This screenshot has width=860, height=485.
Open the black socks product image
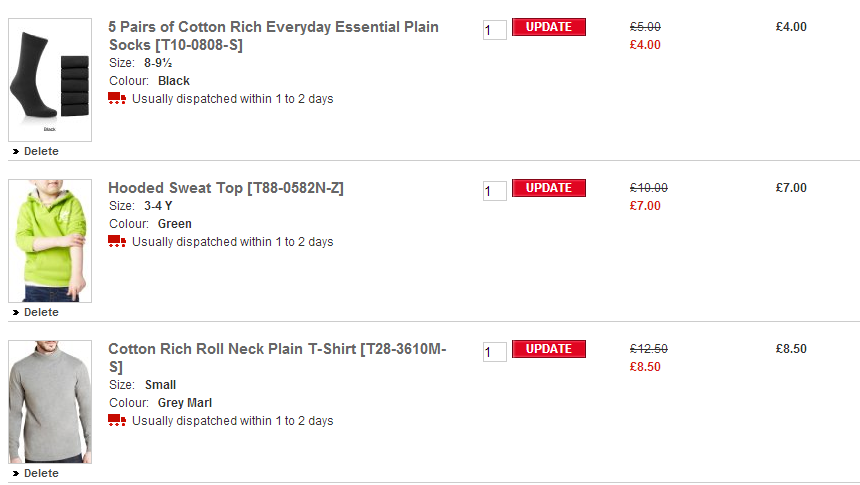pyautogui.click(x=50, y=80)
